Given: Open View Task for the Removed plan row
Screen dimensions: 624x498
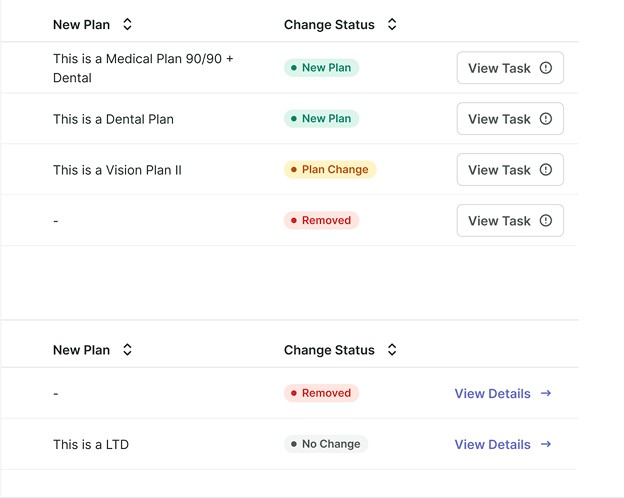Looking at the screenshot, I should (x=510, y=221).
